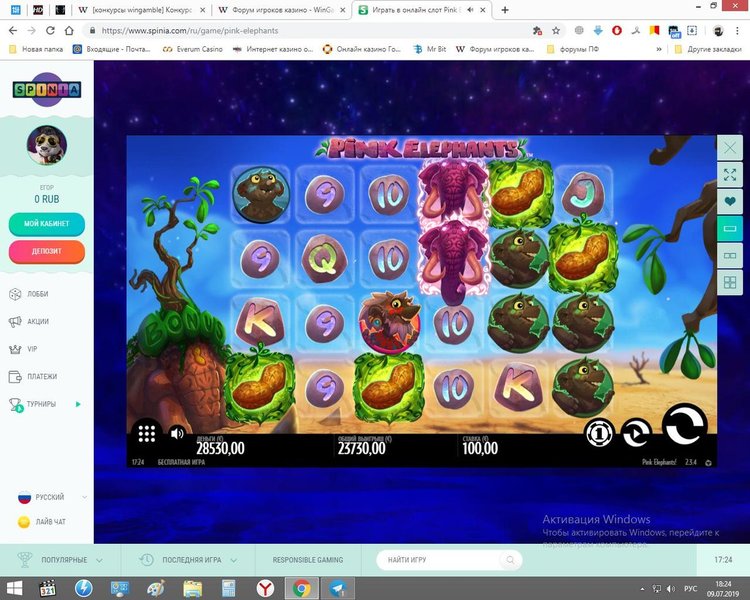Click the Найти игру search field
The width and height of the screenshot is (750, 600).
coord(448,560)
